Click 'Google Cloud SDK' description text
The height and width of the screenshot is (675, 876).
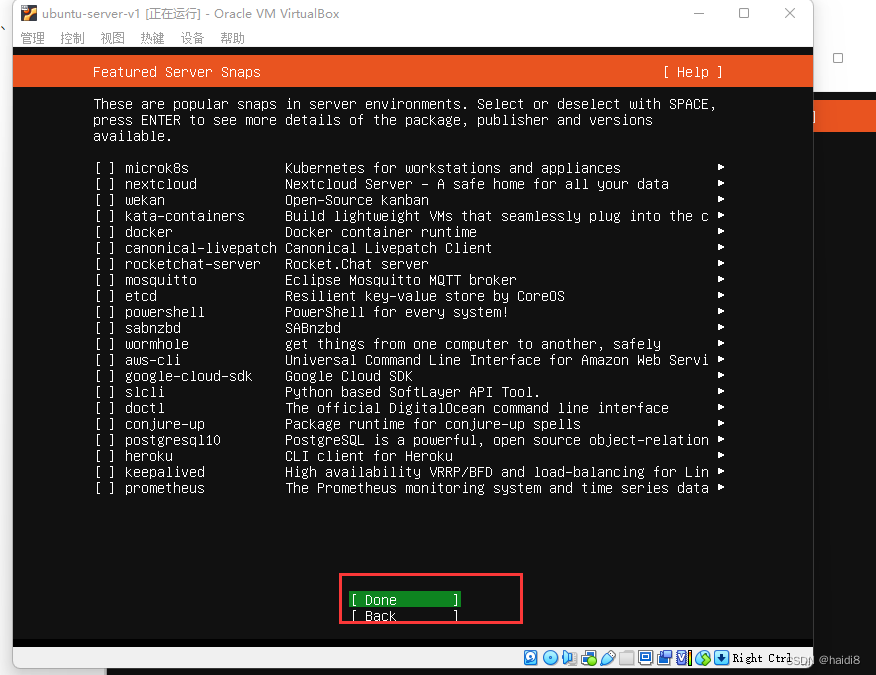point(349,377)
